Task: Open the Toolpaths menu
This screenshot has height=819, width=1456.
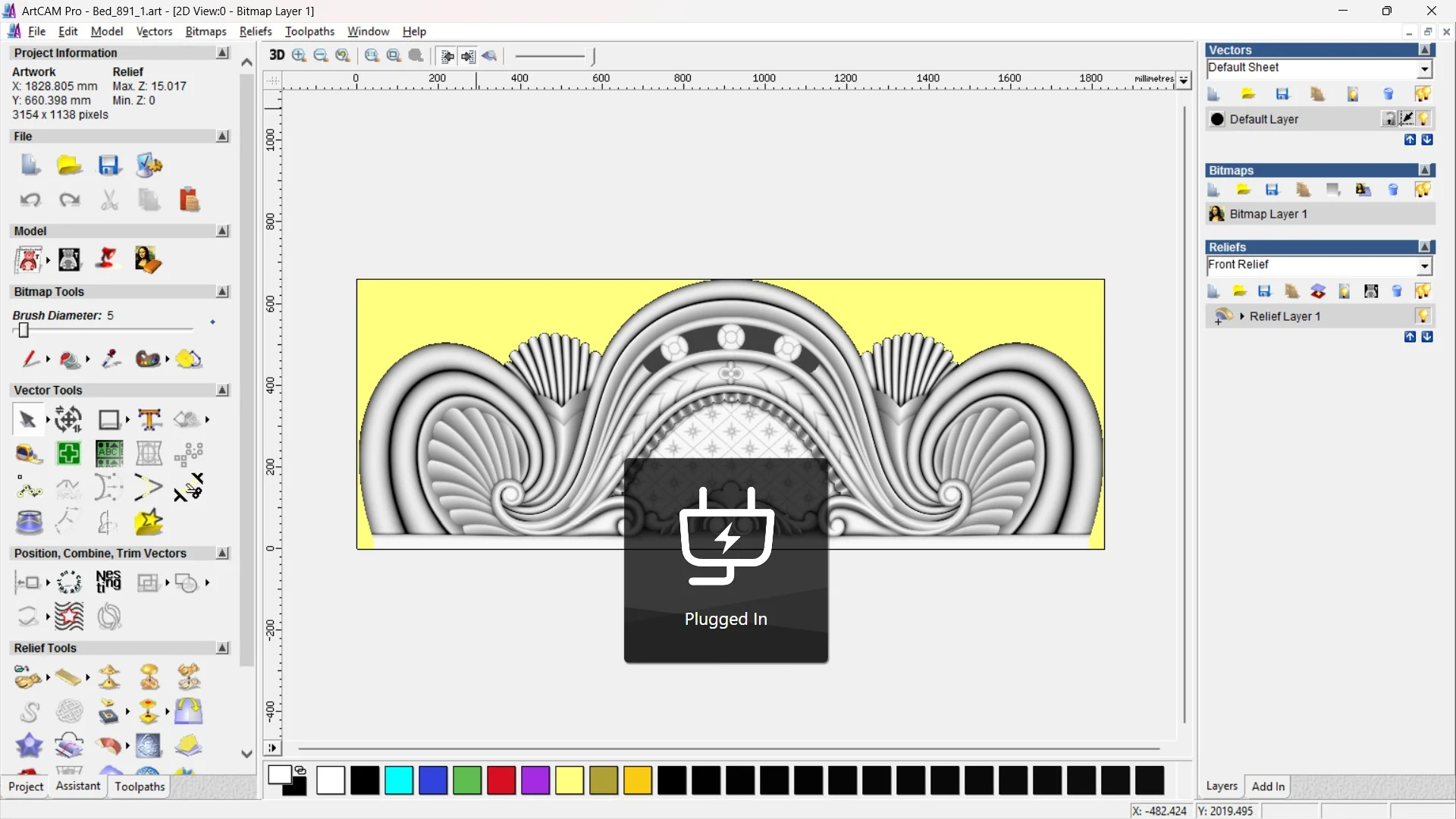Action: click(x=309, y=31)
